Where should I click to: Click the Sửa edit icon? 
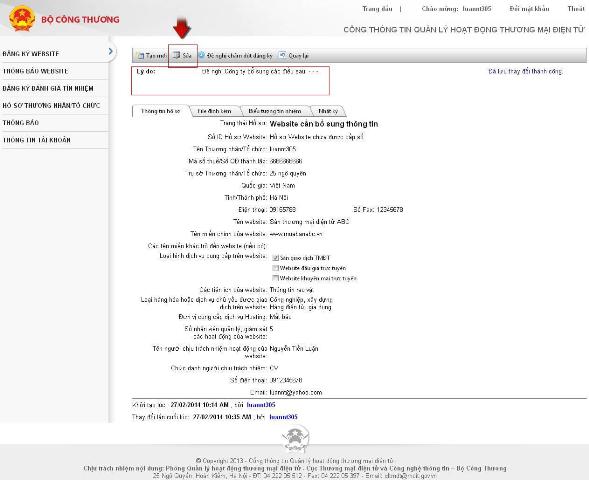(176, 56)
